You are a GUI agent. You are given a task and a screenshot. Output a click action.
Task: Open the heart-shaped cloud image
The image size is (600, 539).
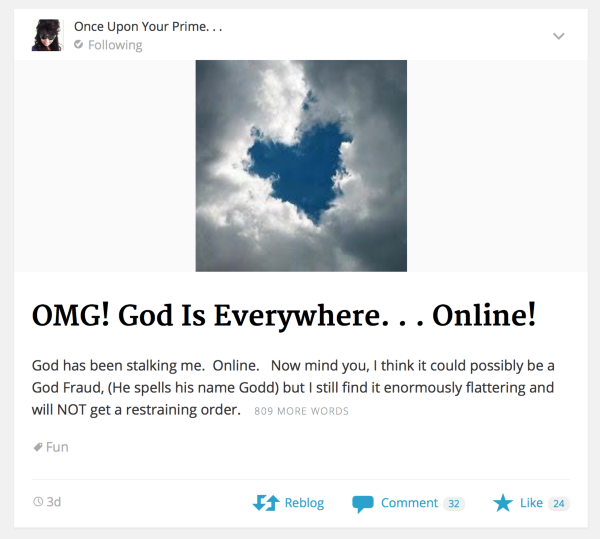click(x=301, y=166)
